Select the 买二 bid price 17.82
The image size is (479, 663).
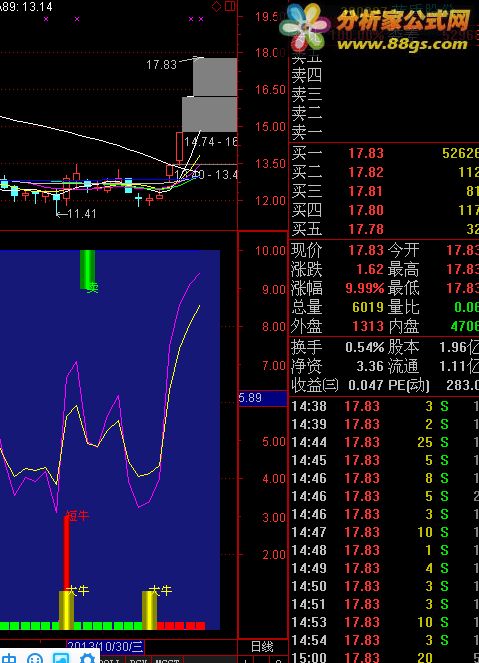(x=366, y=172)
